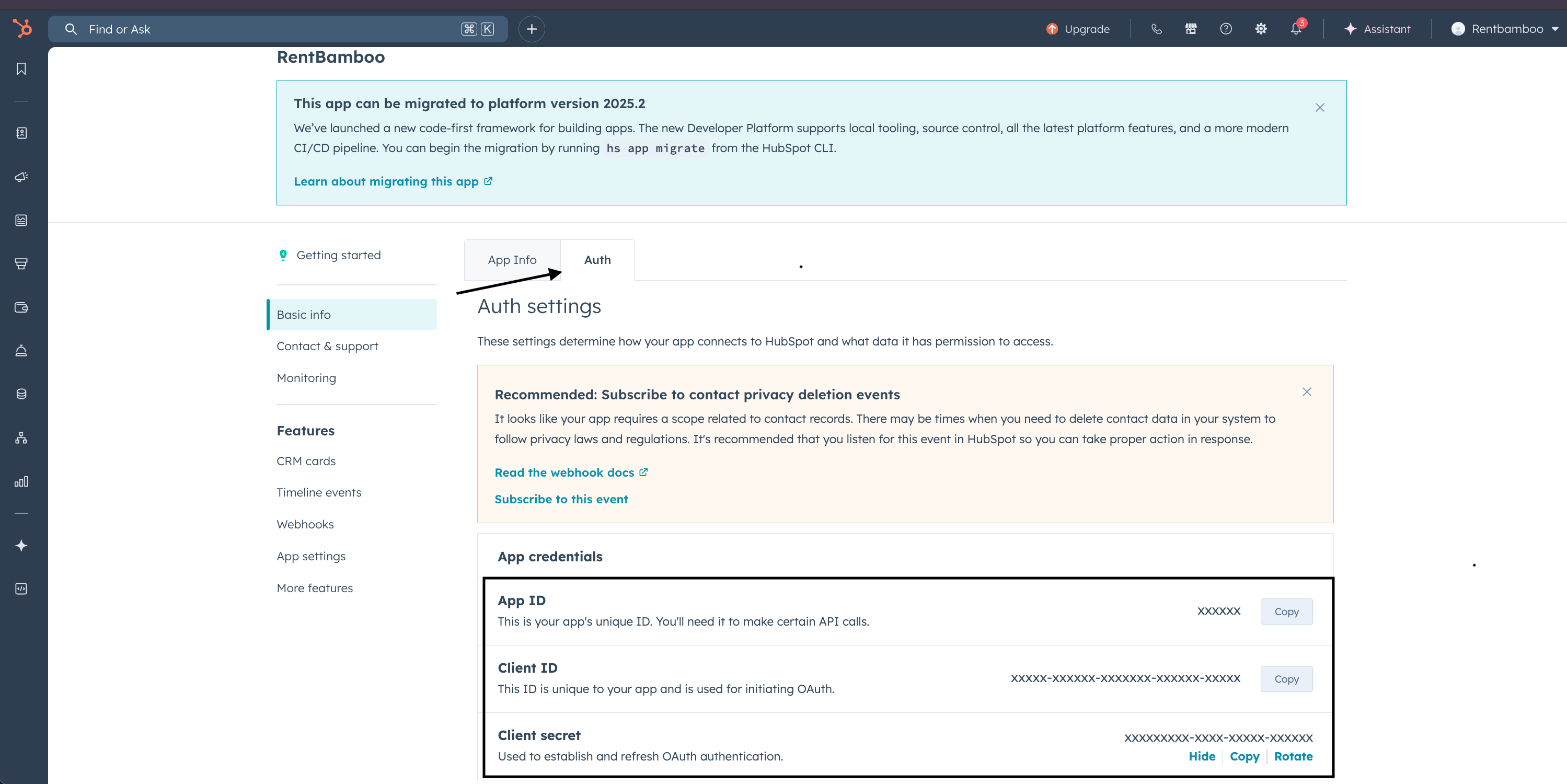
Task: Copy the Client secret
Action: 1244,756
